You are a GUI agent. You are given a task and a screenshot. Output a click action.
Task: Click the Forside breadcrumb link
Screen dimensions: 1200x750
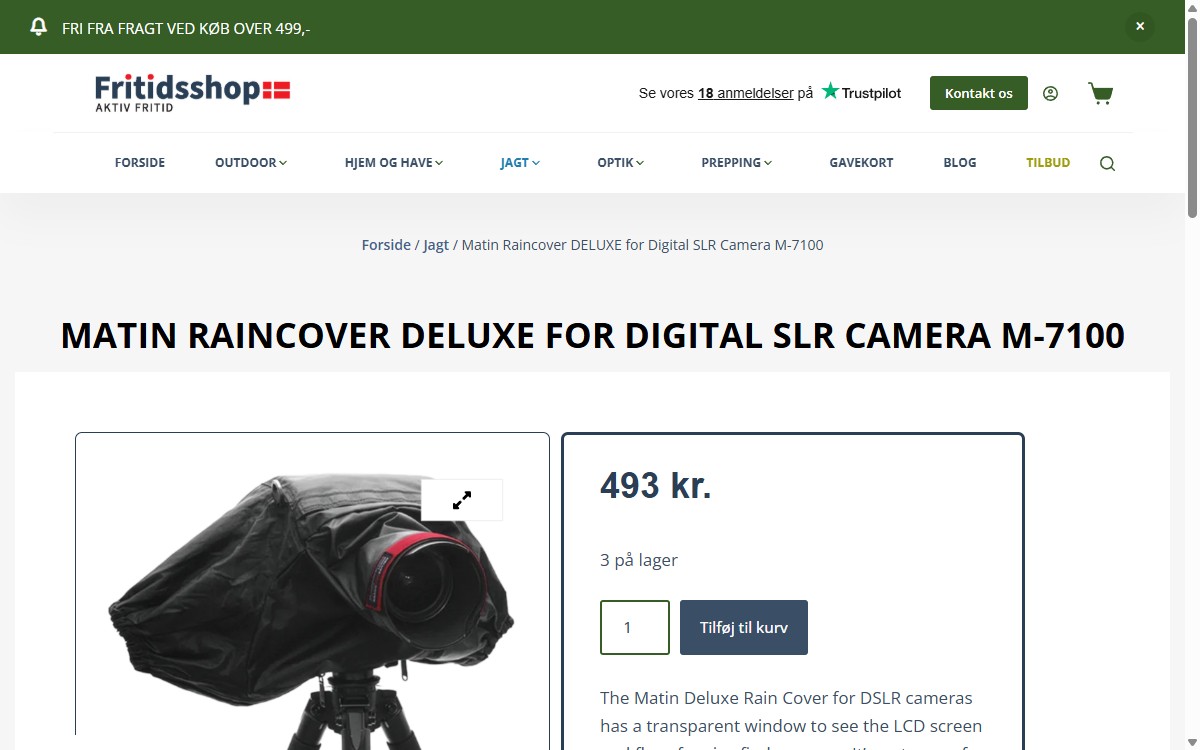point(386,245)
